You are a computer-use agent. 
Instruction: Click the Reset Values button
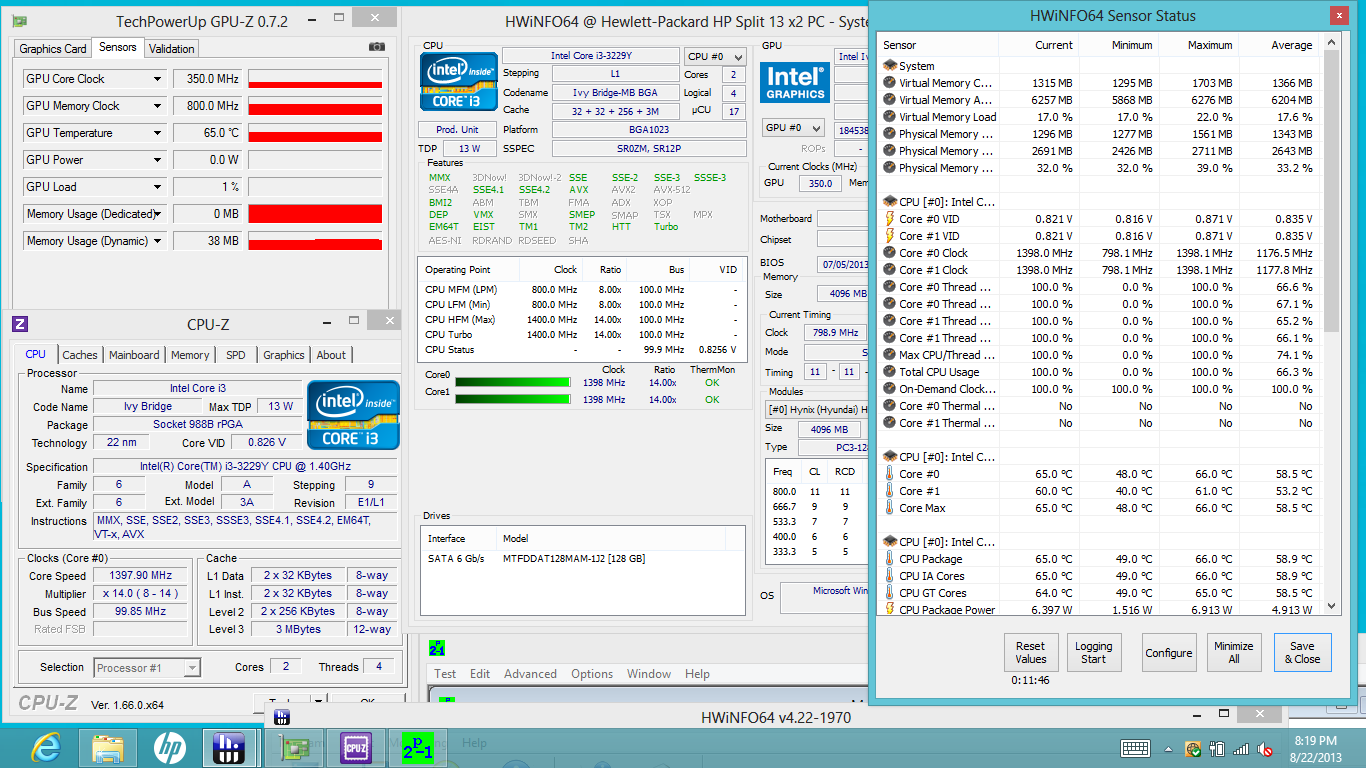click(1031, 653)
